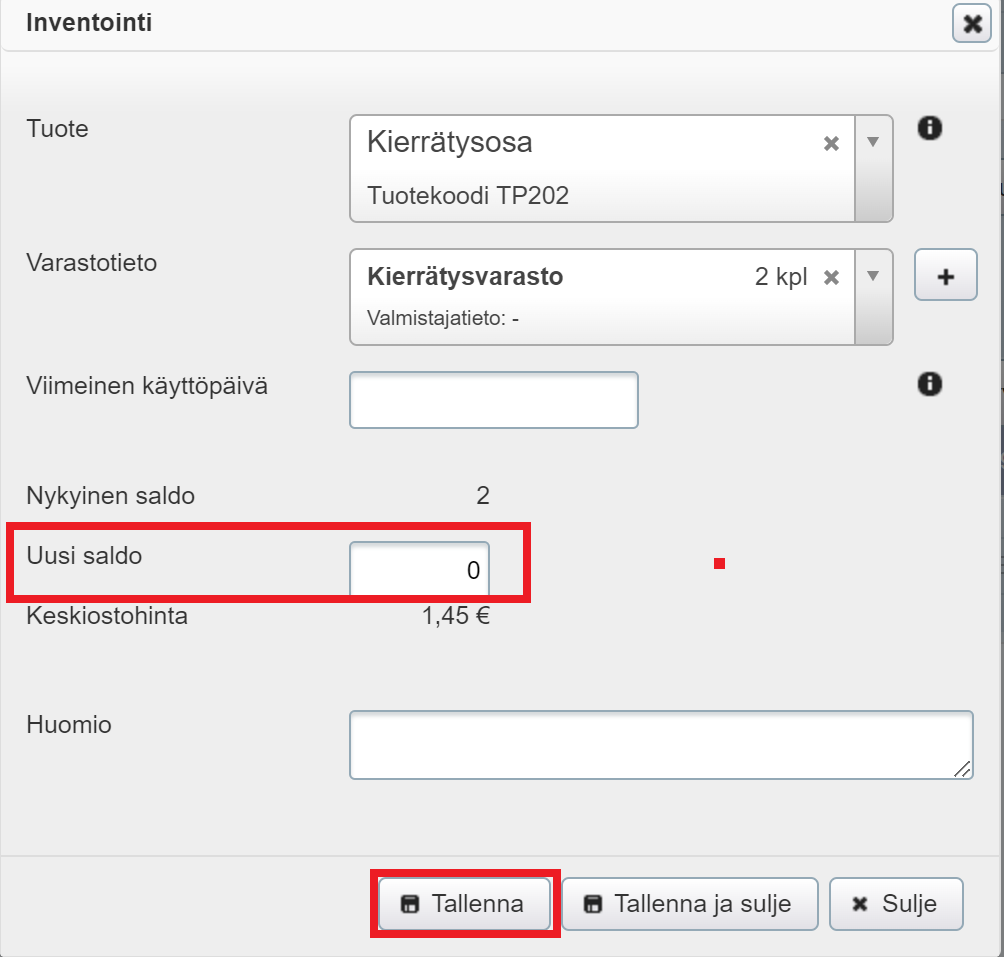Focus the Viimeinen käyttöpäivä date field
Viewport: 1004px width, 957px height.
(x=493, y=400)
